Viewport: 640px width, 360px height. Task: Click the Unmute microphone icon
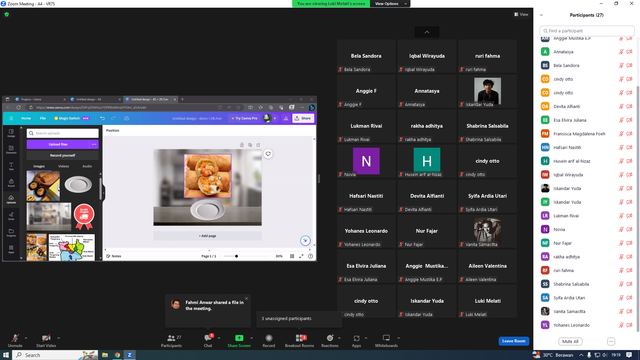click(15, 338)
